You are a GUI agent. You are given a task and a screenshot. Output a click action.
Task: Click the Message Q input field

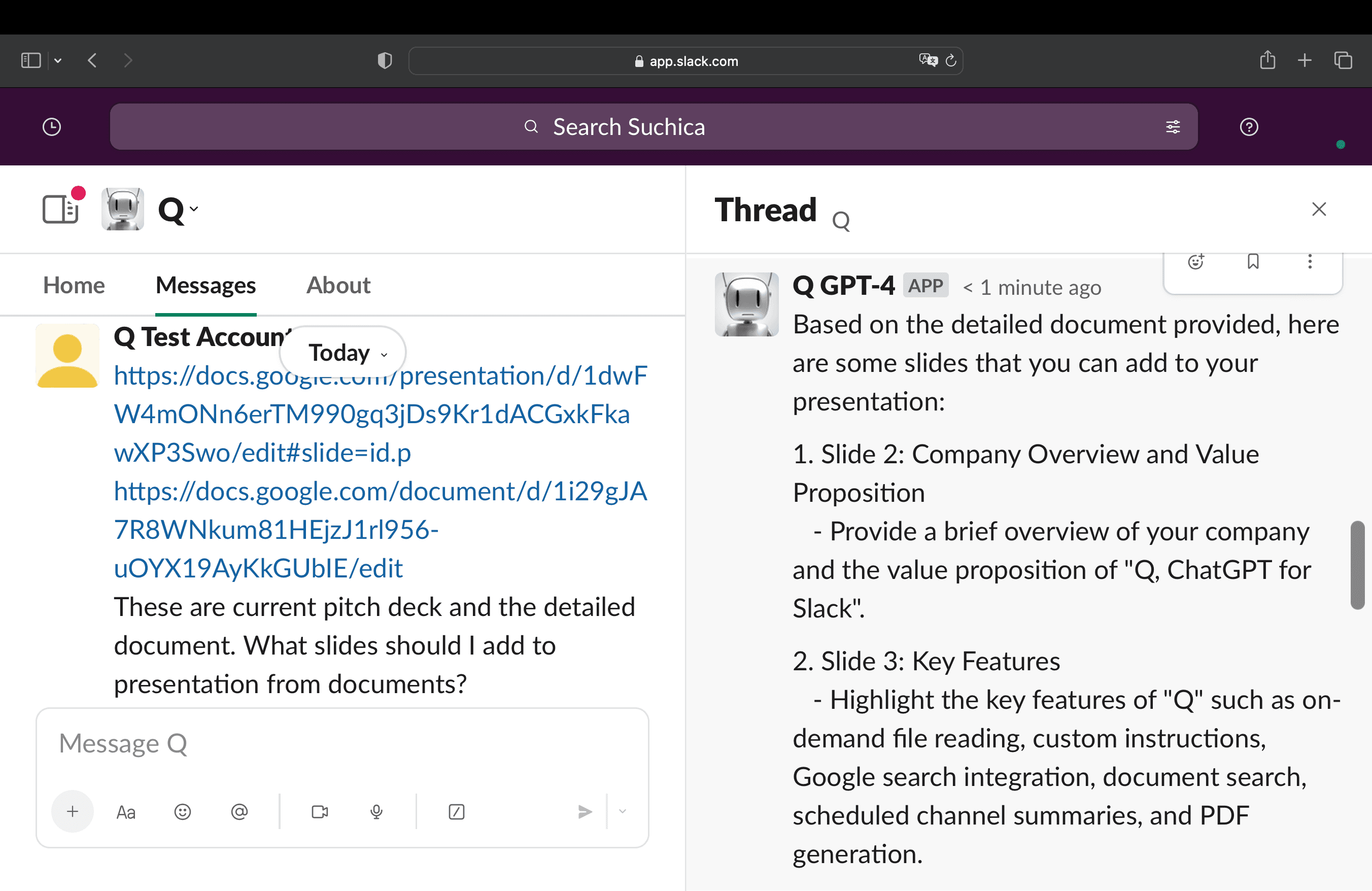click(342, 743)
